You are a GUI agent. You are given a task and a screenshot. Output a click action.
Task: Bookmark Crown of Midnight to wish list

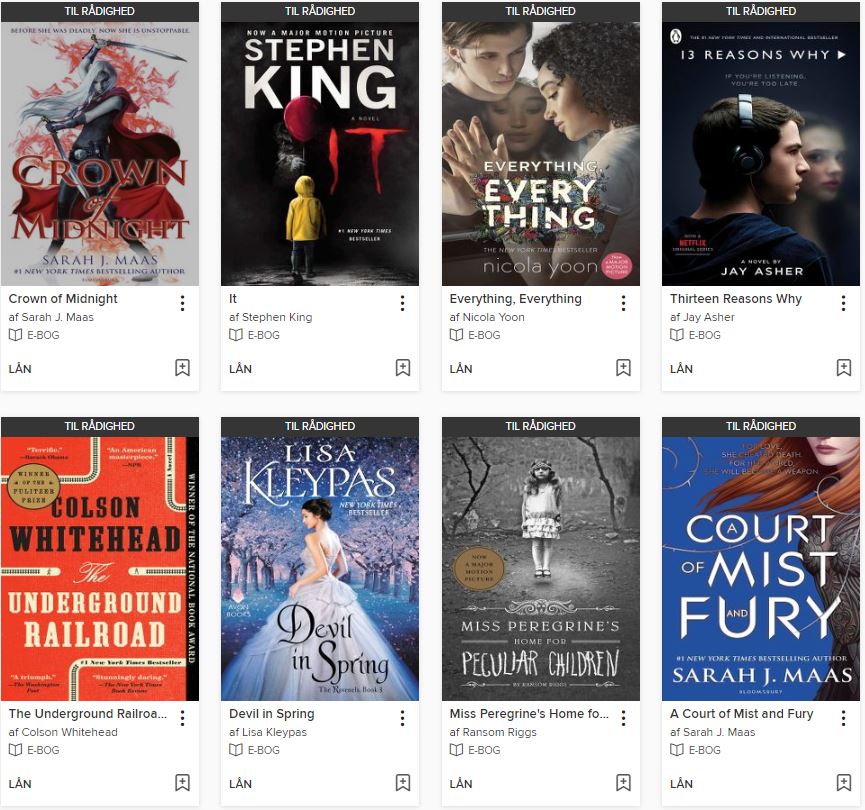pos(182,368)
